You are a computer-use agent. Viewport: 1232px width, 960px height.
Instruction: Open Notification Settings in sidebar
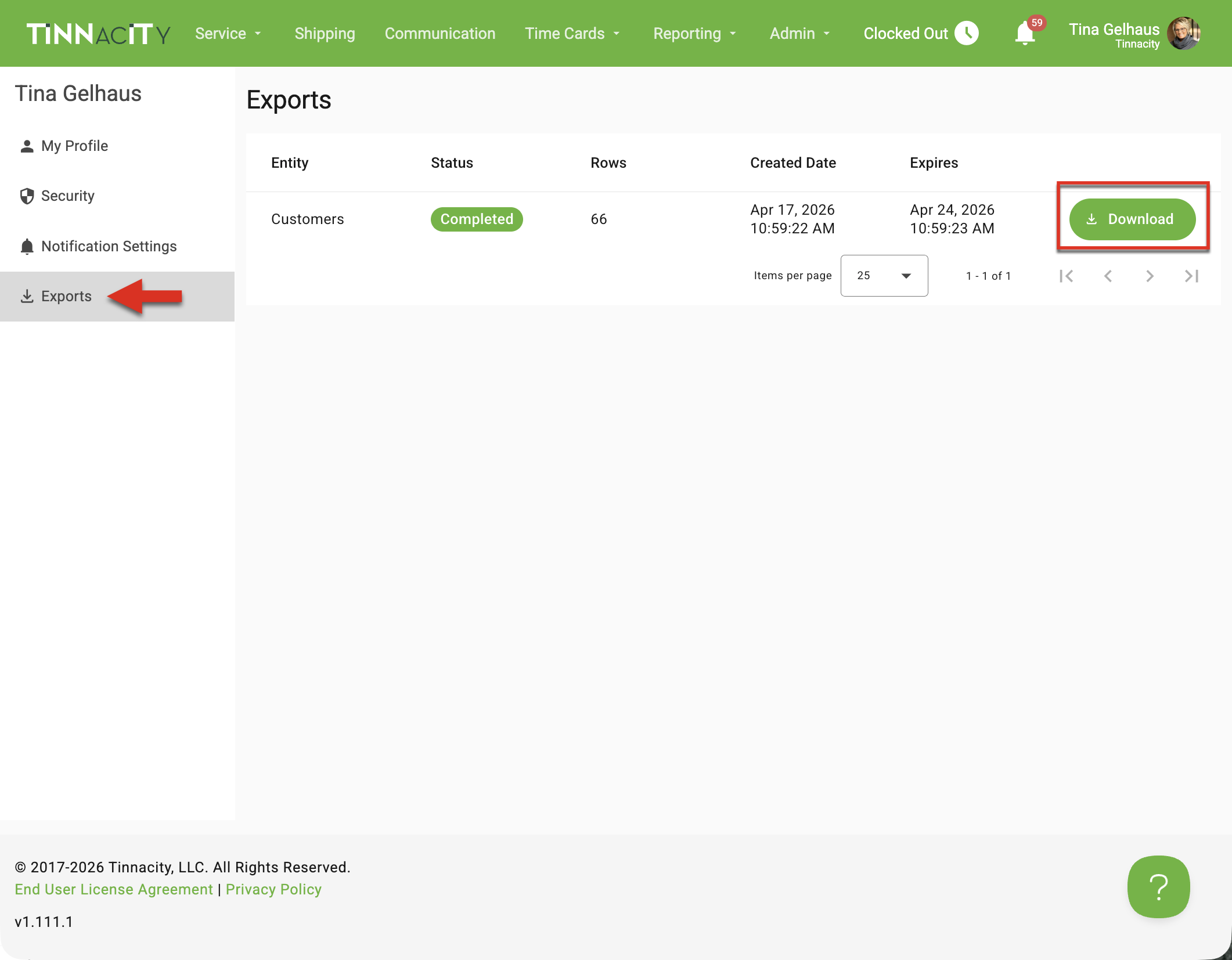[x=109, y=247]
